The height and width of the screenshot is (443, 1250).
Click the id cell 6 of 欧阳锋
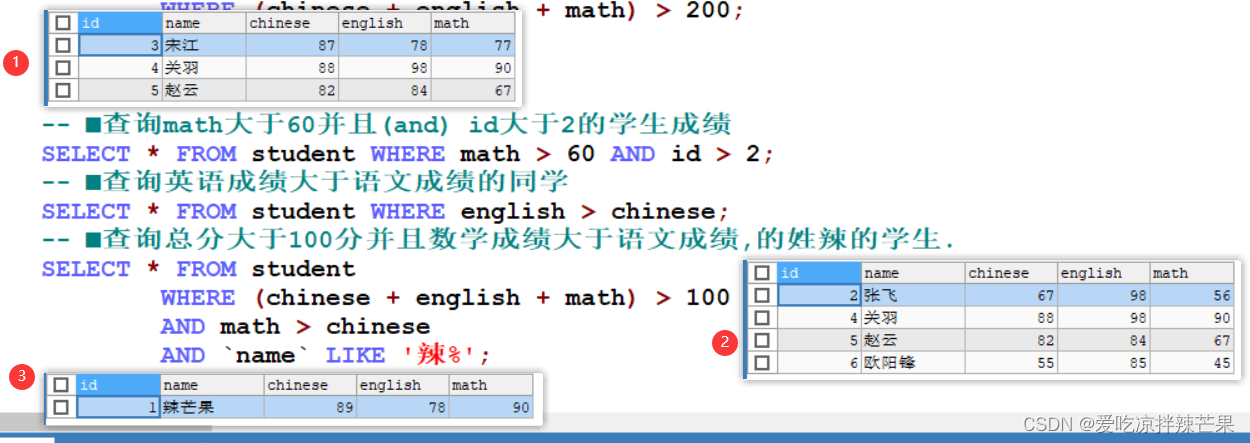click(x=819, y=363)
